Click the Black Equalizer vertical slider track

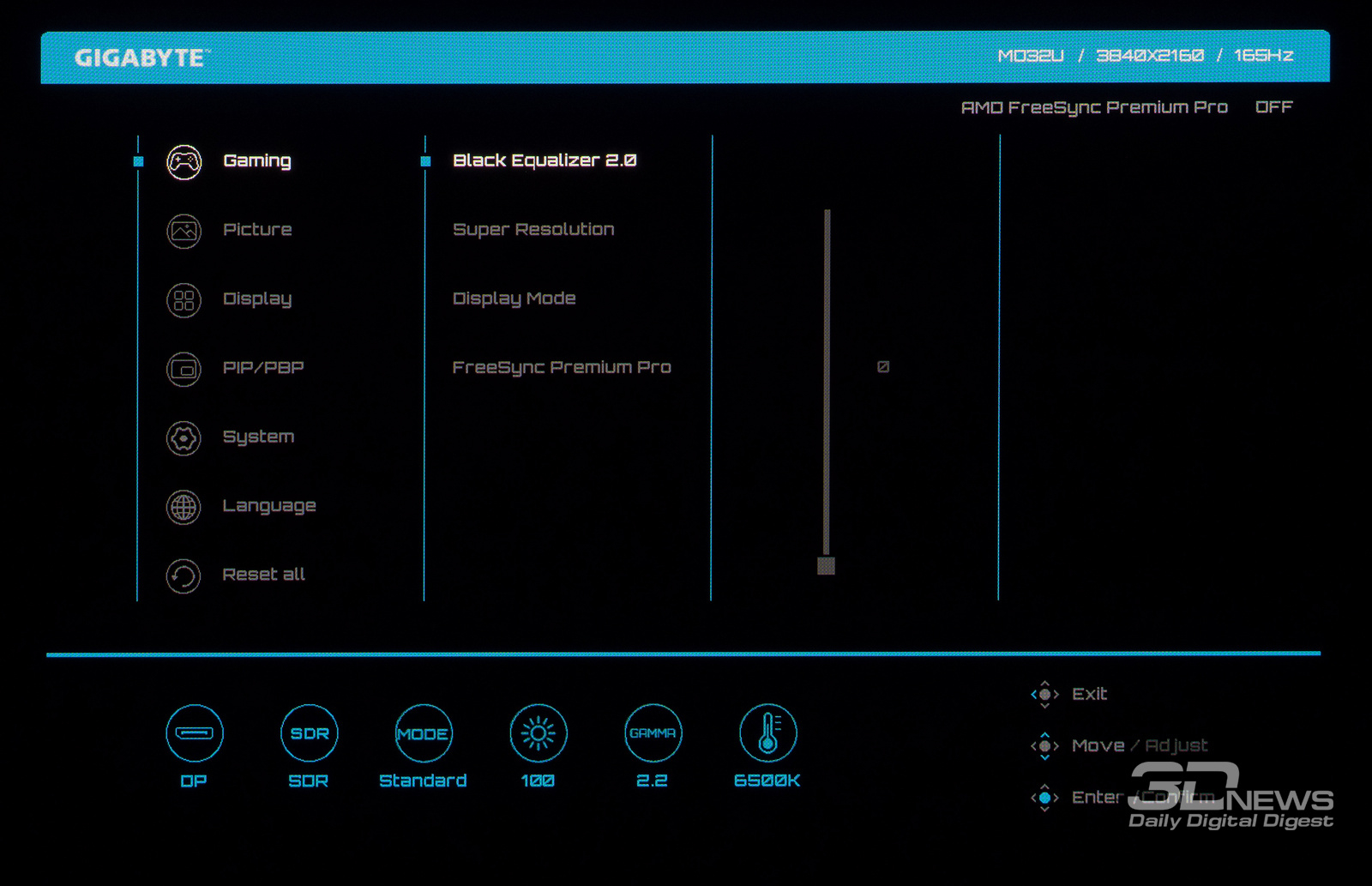click(827, 382)
